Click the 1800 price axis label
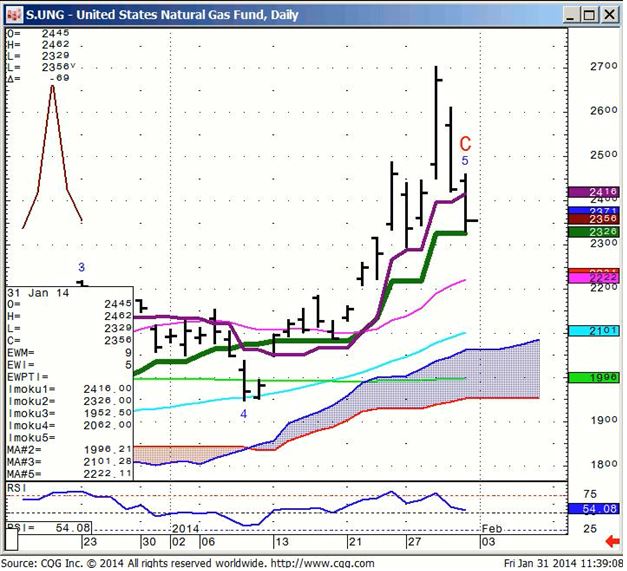627x571 pixels. 604,464
